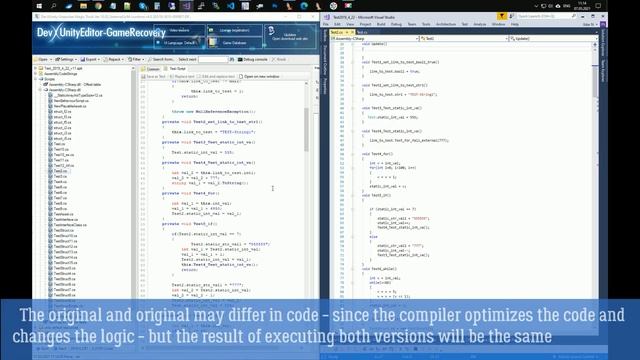
Task: Open the Filter dropdown
Action: (136, 60)
